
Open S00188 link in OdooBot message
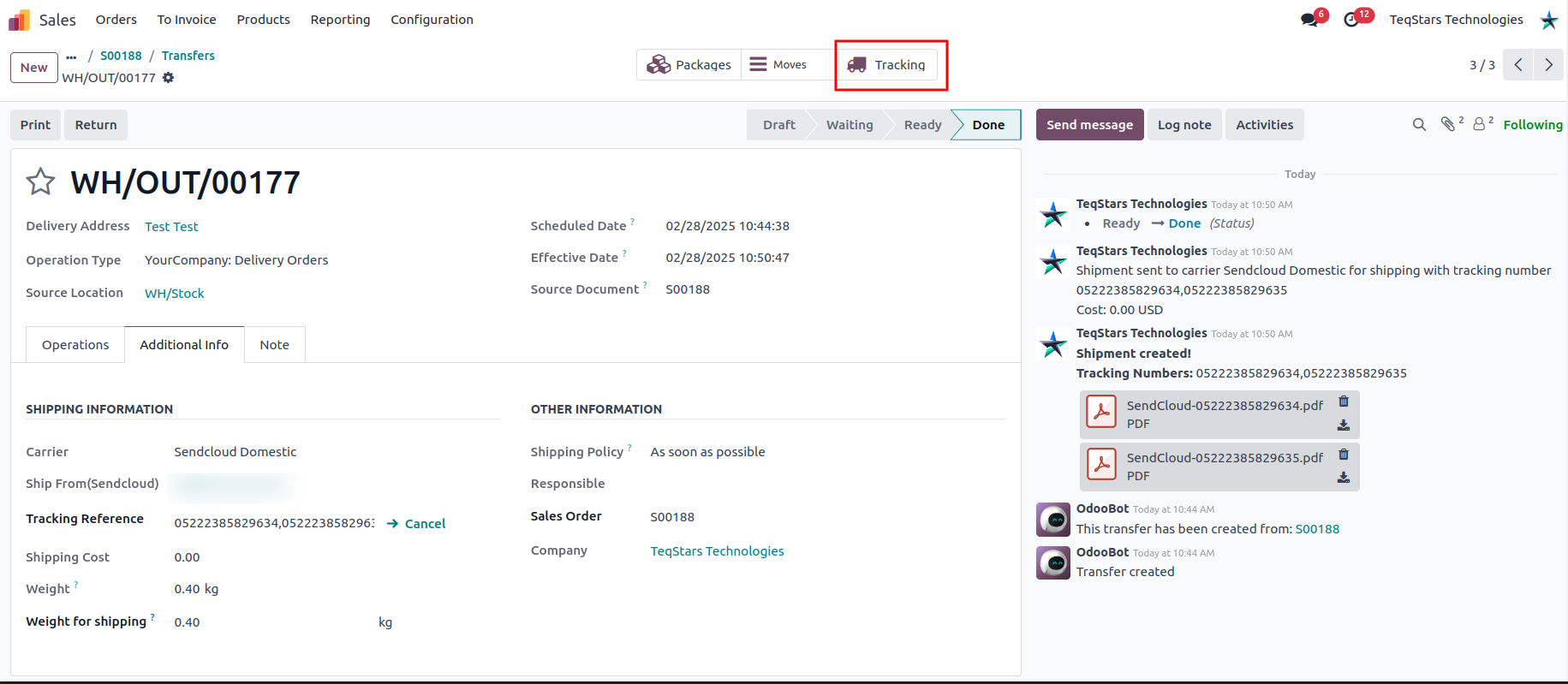(x=1317, y=529)
